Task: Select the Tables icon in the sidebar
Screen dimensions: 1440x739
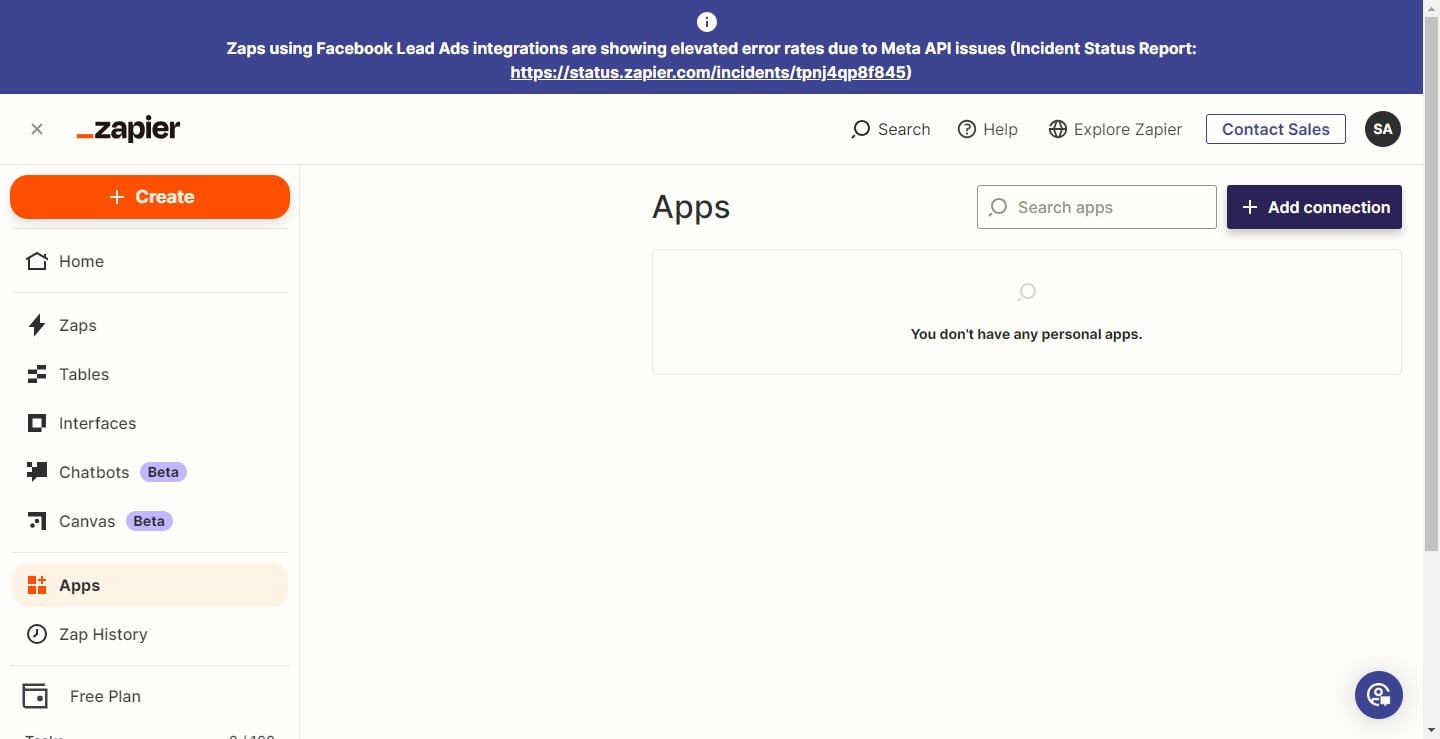Action: pyautogui.click(x=36, y=374)
